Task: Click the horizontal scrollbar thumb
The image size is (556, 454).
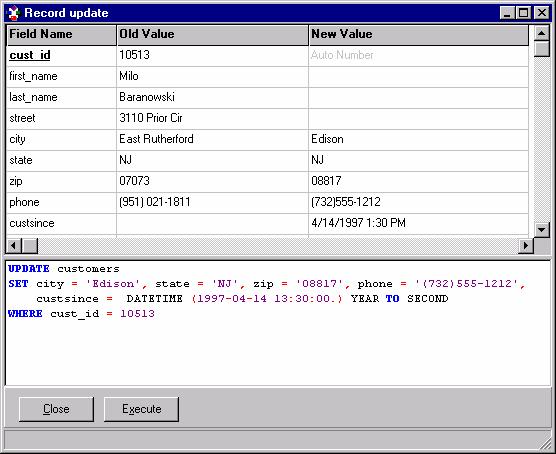Action: tap(30, 245)
